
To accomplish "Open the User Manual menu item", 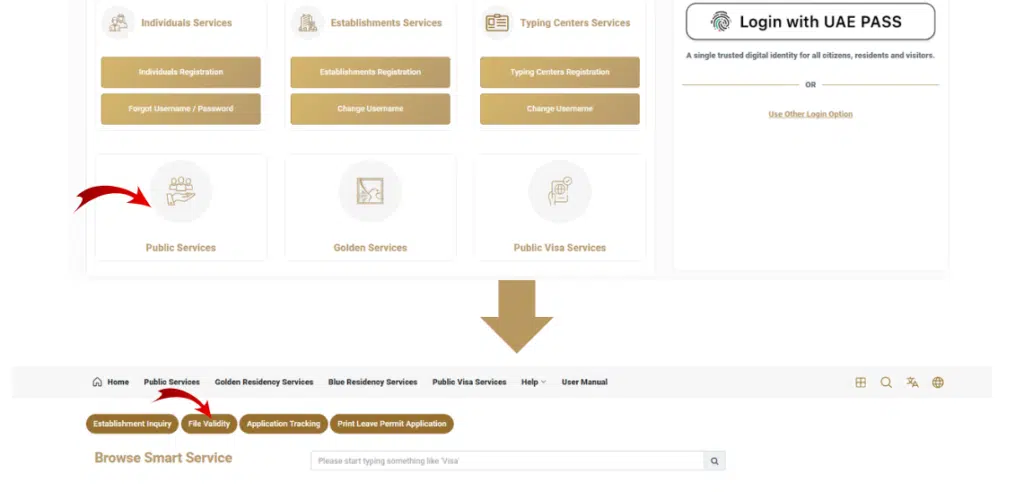I will 584,382.
